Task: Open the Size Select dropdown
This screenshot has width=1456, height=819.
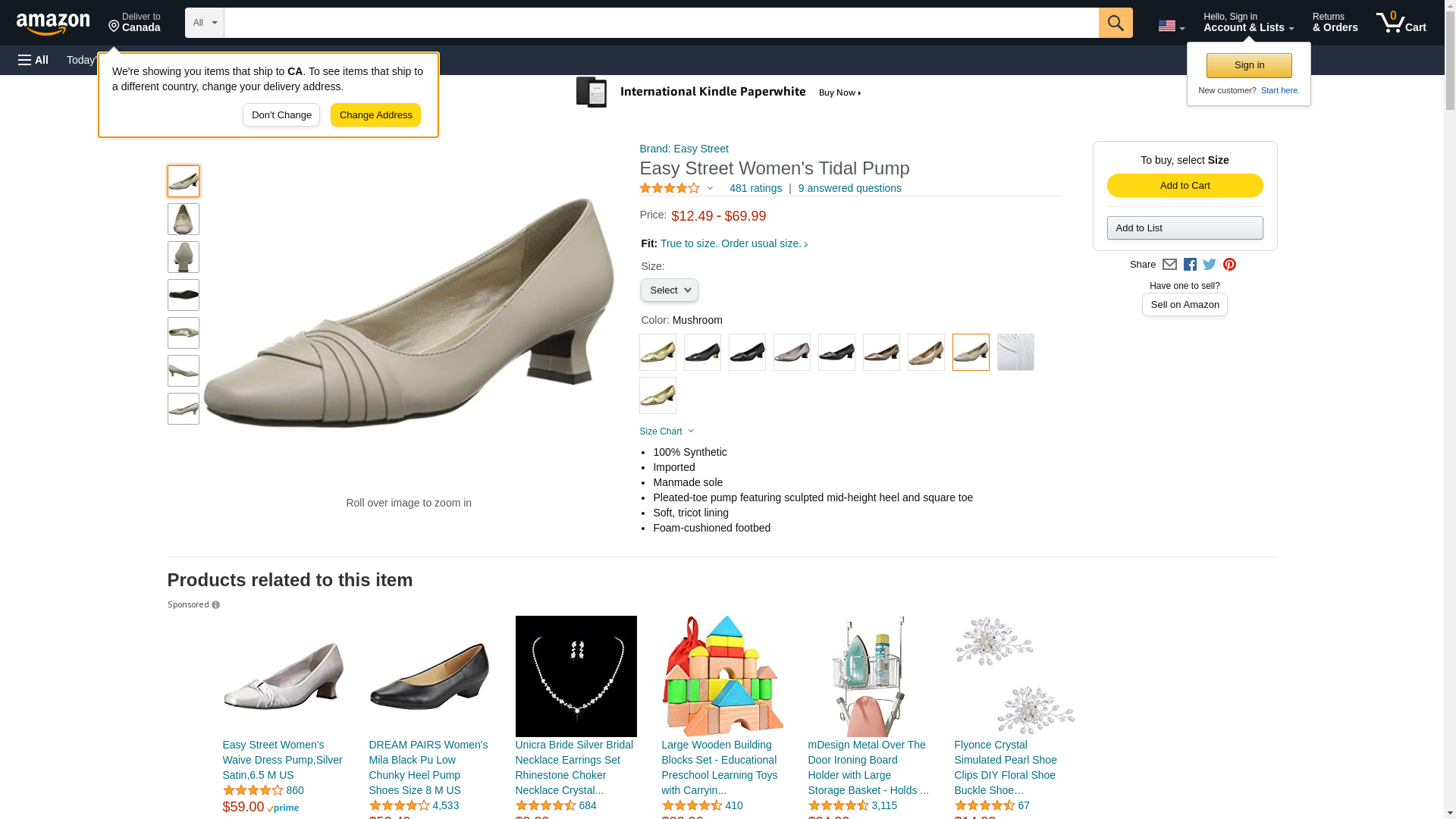Action: [x=669, y=290]
